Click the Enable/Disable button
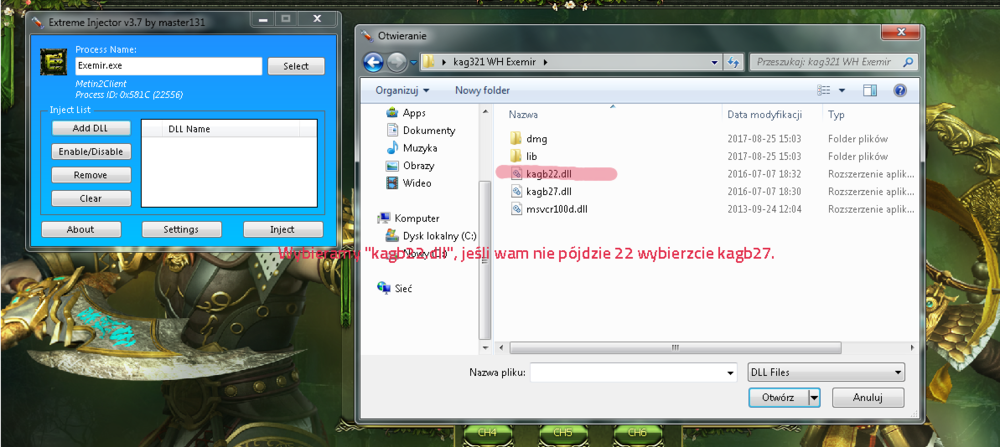This screenshot has height=447, width=1000. coord(91,152)
